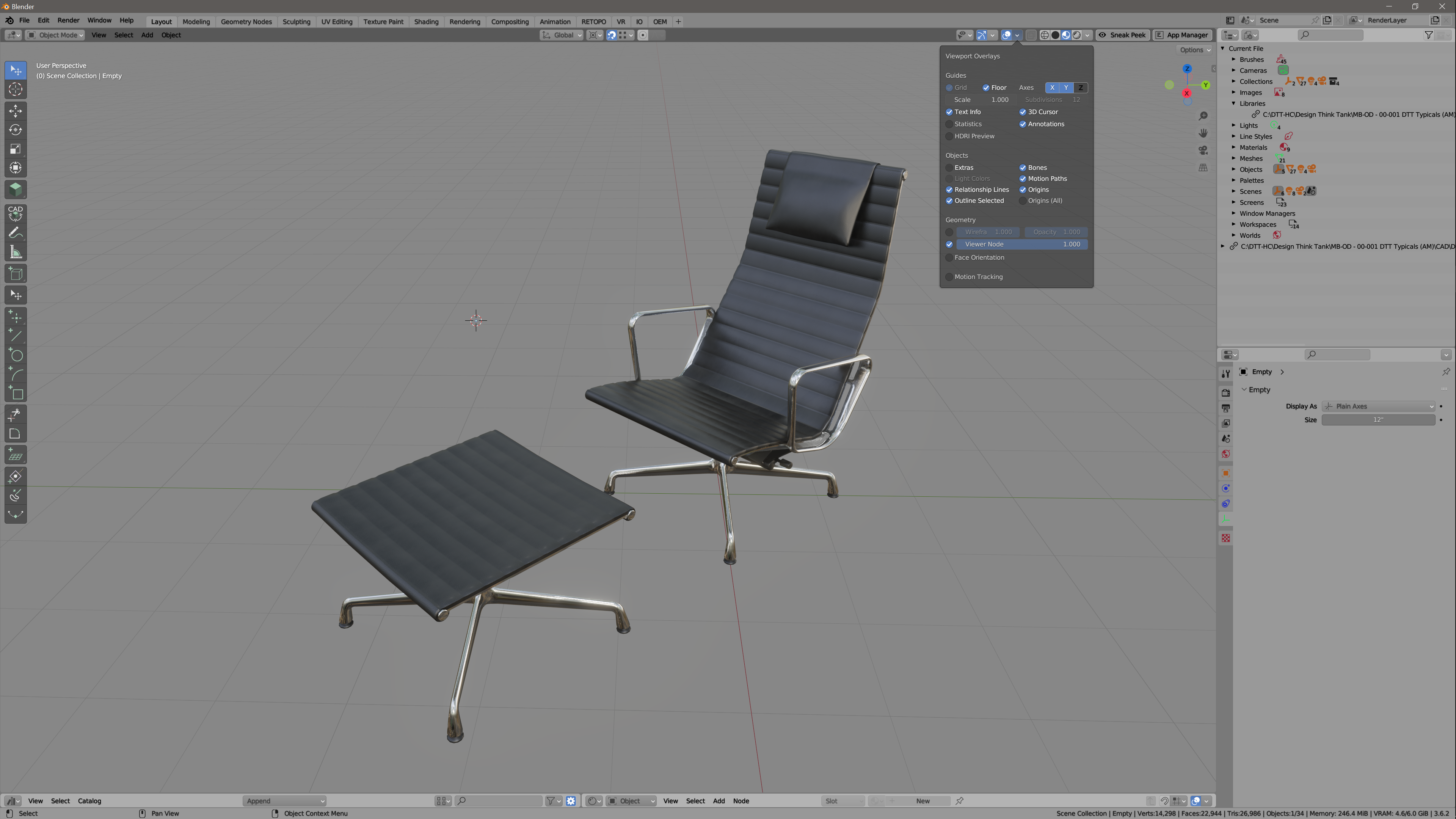Click the App Manager button
Image resolution: width=1456 pixels, height=819 pixels.
[x=1182, y=35]
